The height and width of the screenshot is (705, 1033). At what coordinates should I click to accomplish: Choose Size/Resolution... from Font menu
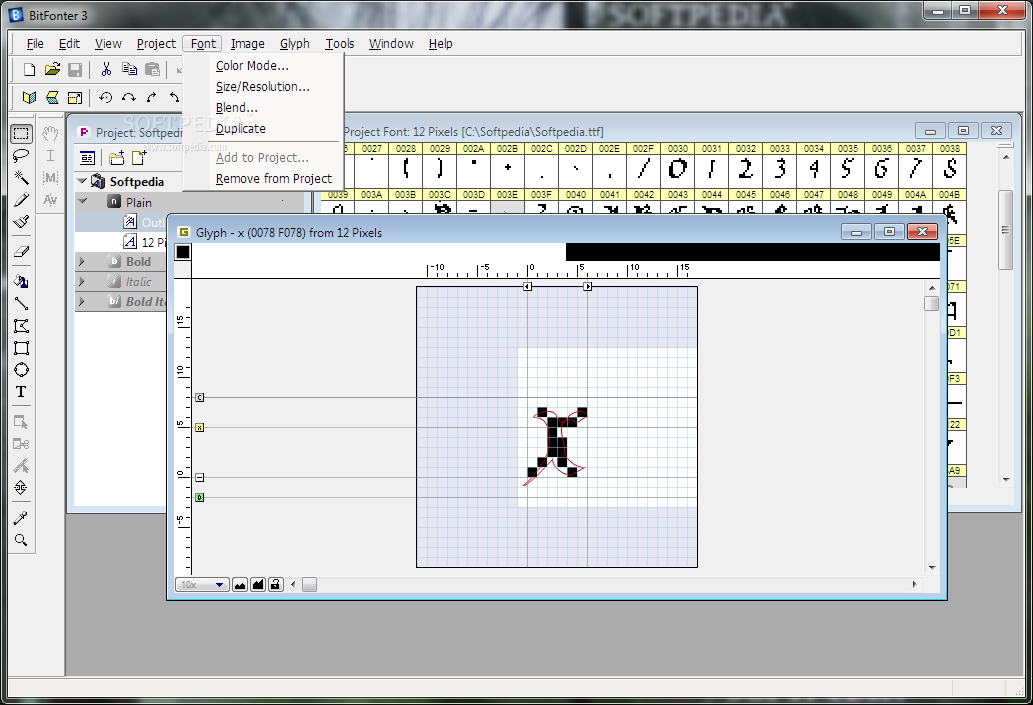coord(263,87)
